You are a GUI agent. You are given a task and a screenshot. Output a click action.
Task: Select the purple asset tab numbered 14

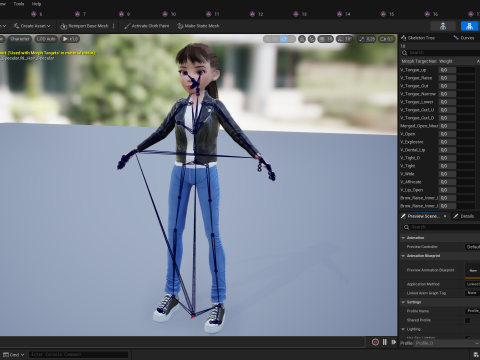click(x=344, y=14)
